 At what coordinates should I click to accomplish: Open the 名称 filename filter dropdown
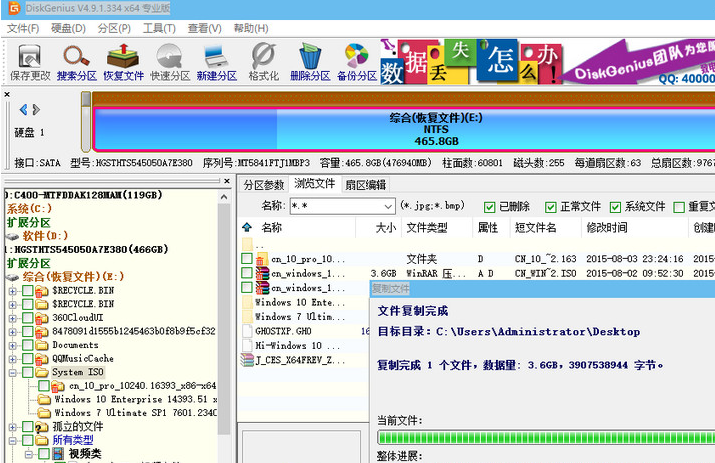(x=388, y=206)
